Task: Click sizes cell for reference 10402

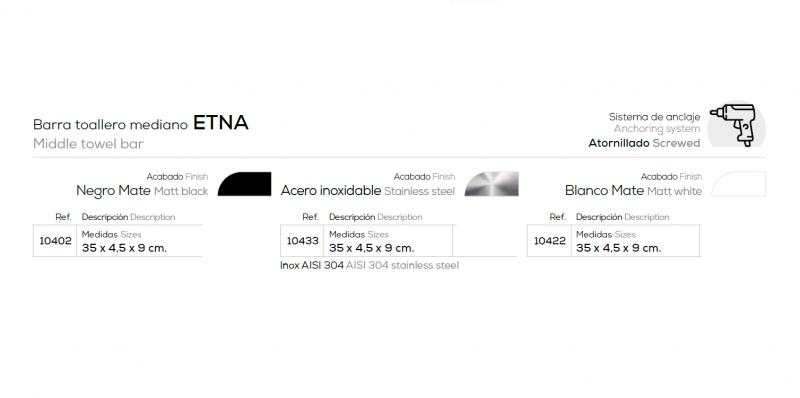Action: (139, 241)
